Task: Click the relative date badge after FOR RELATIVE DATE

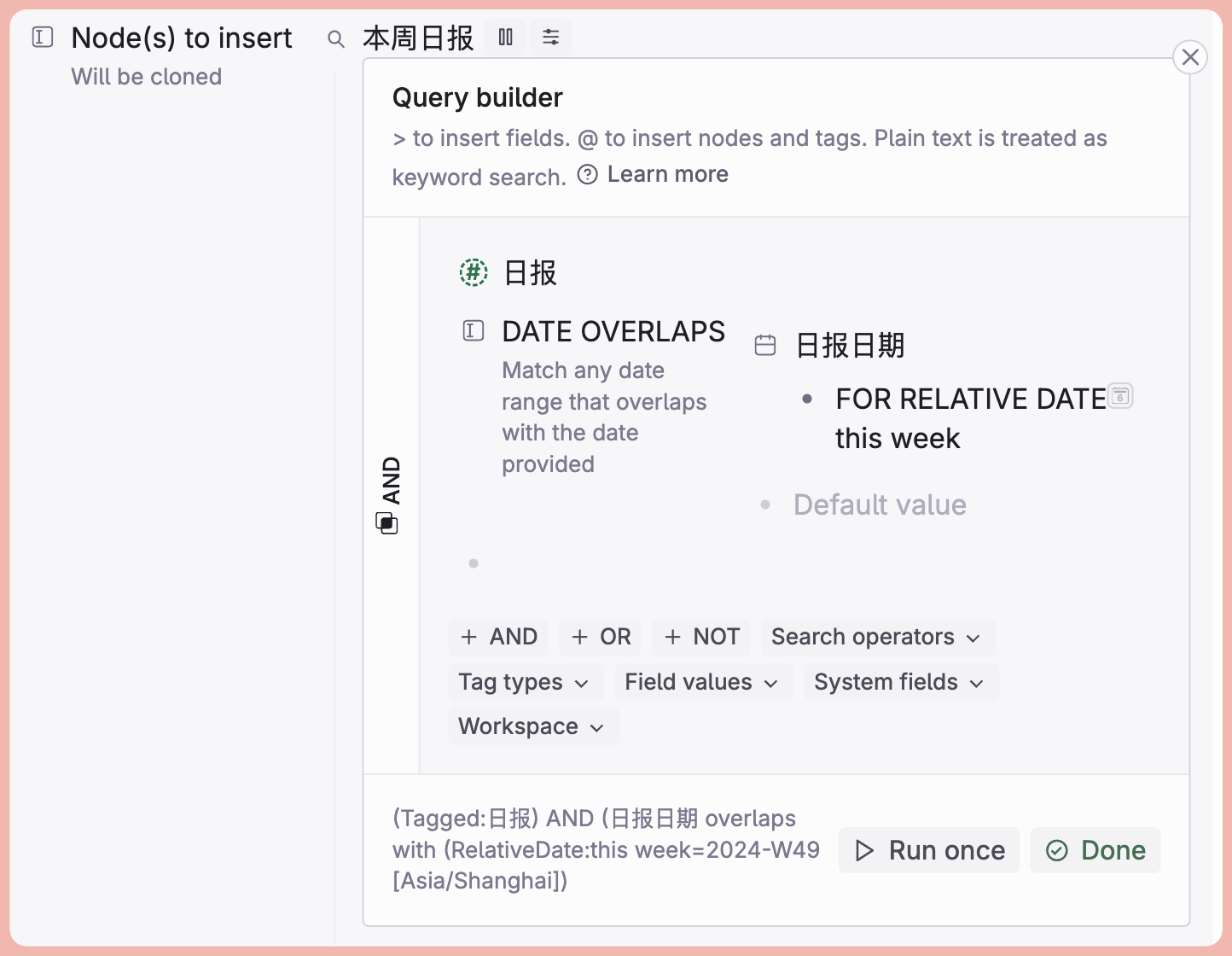Action: click(1120, 395)
